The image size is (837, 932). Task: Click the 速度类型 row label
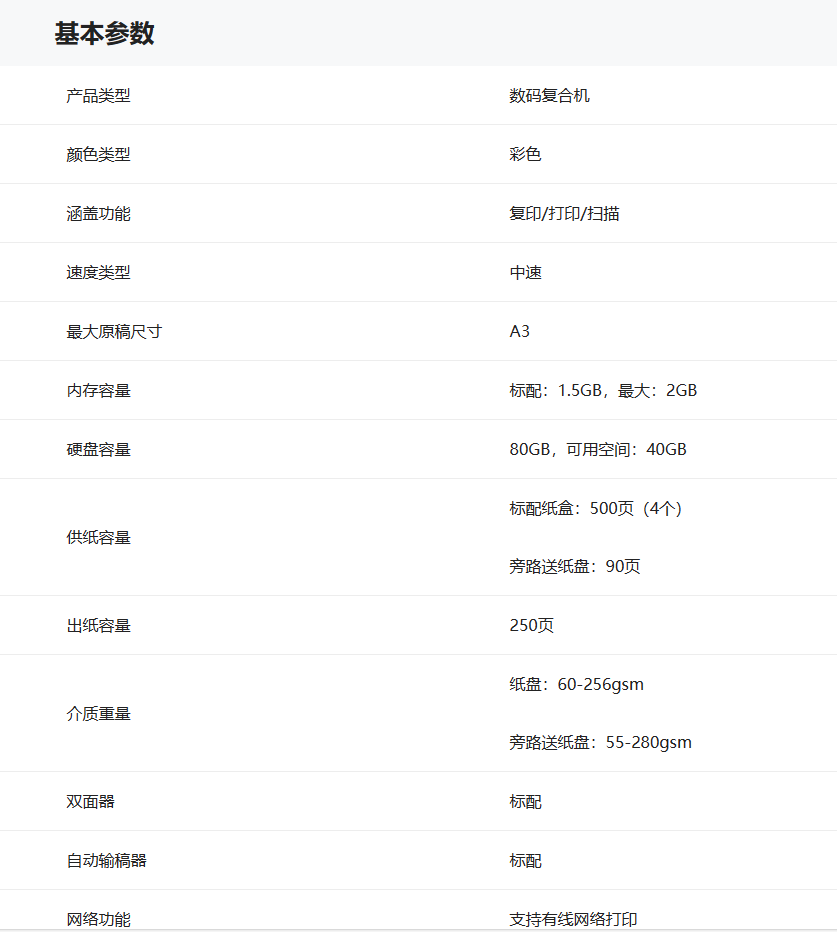click(x=98, y=273)
